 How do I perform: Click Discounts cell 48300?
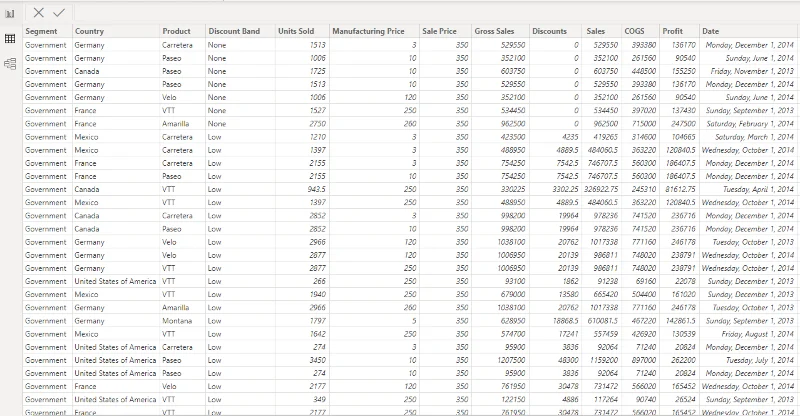pos(568,360)
